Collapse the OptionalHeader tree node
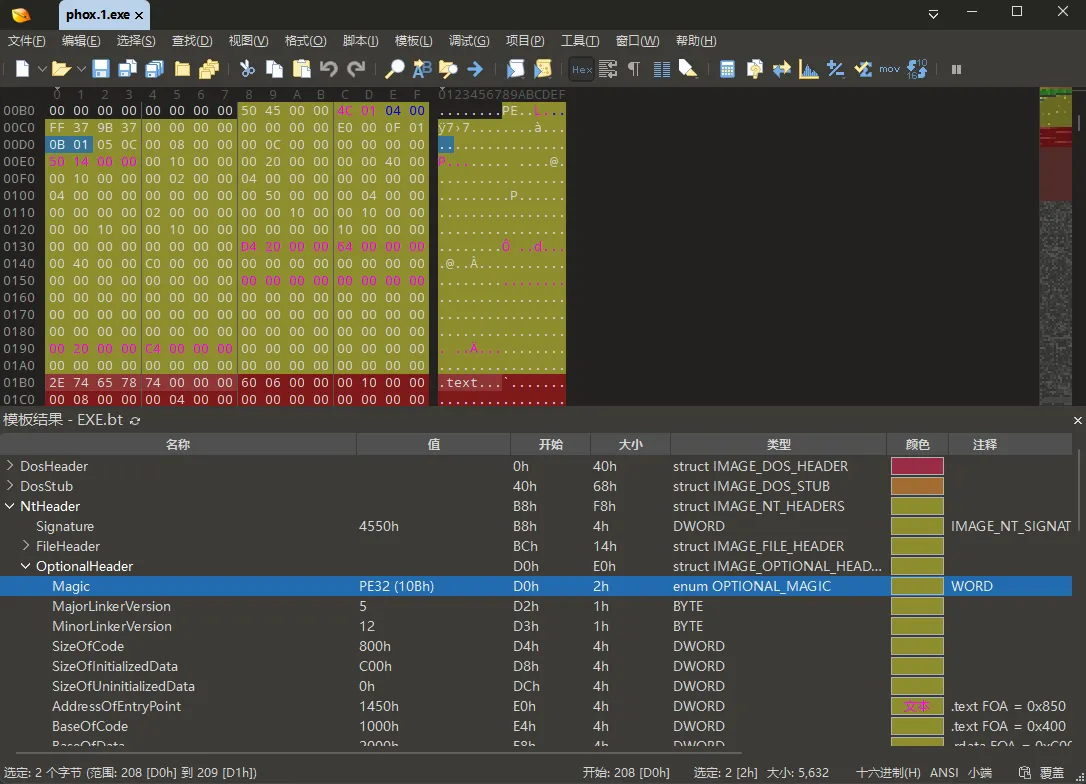The width and height of the screenshot is (1086, 784). (x=26, y=566)
